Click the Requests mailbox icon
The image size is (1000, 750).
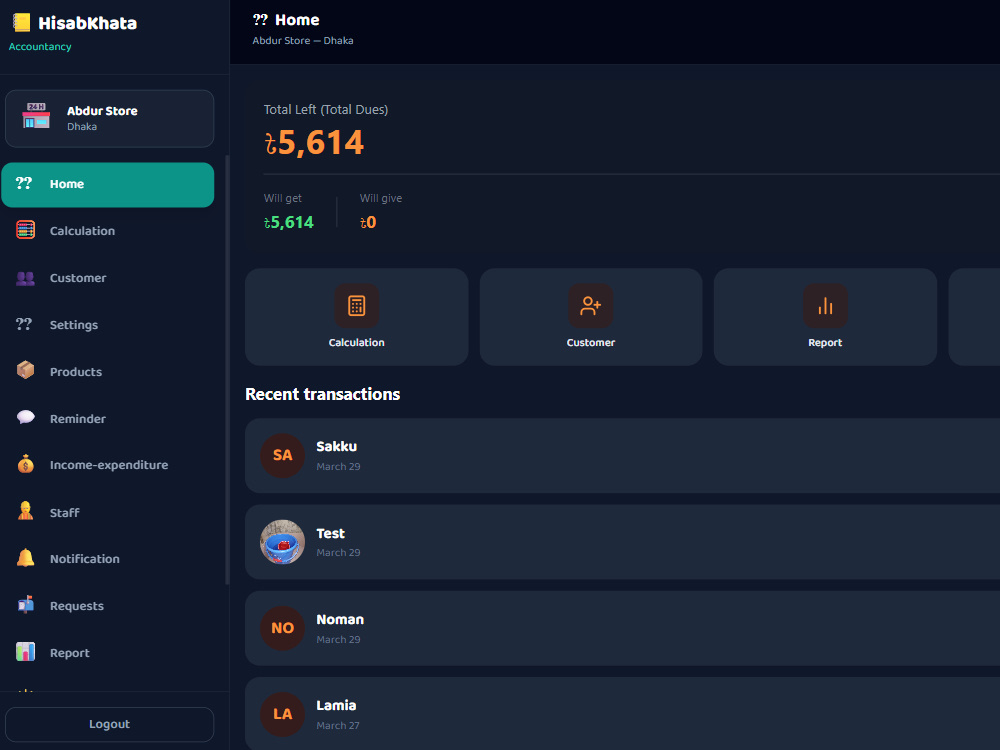26,605
